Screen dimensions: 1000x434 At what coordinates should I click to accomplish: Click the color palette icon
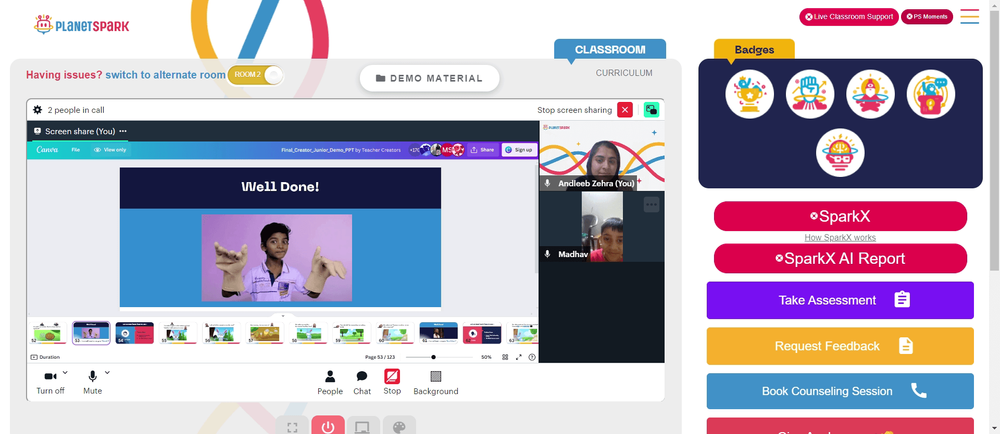tap(399, 426)
